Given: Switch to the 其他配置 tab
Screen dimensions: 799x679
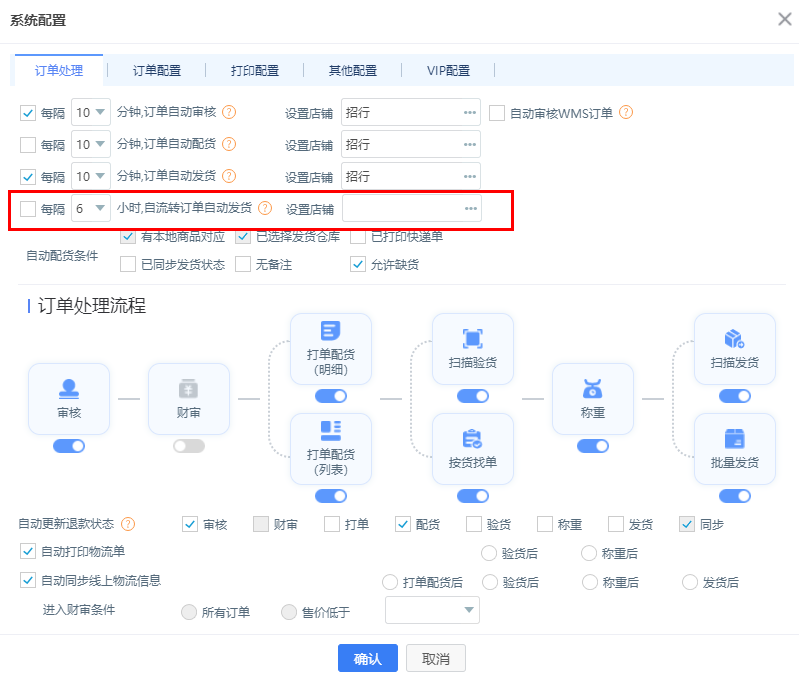Looking at the screenshot, I should click(x=353, y=70).
